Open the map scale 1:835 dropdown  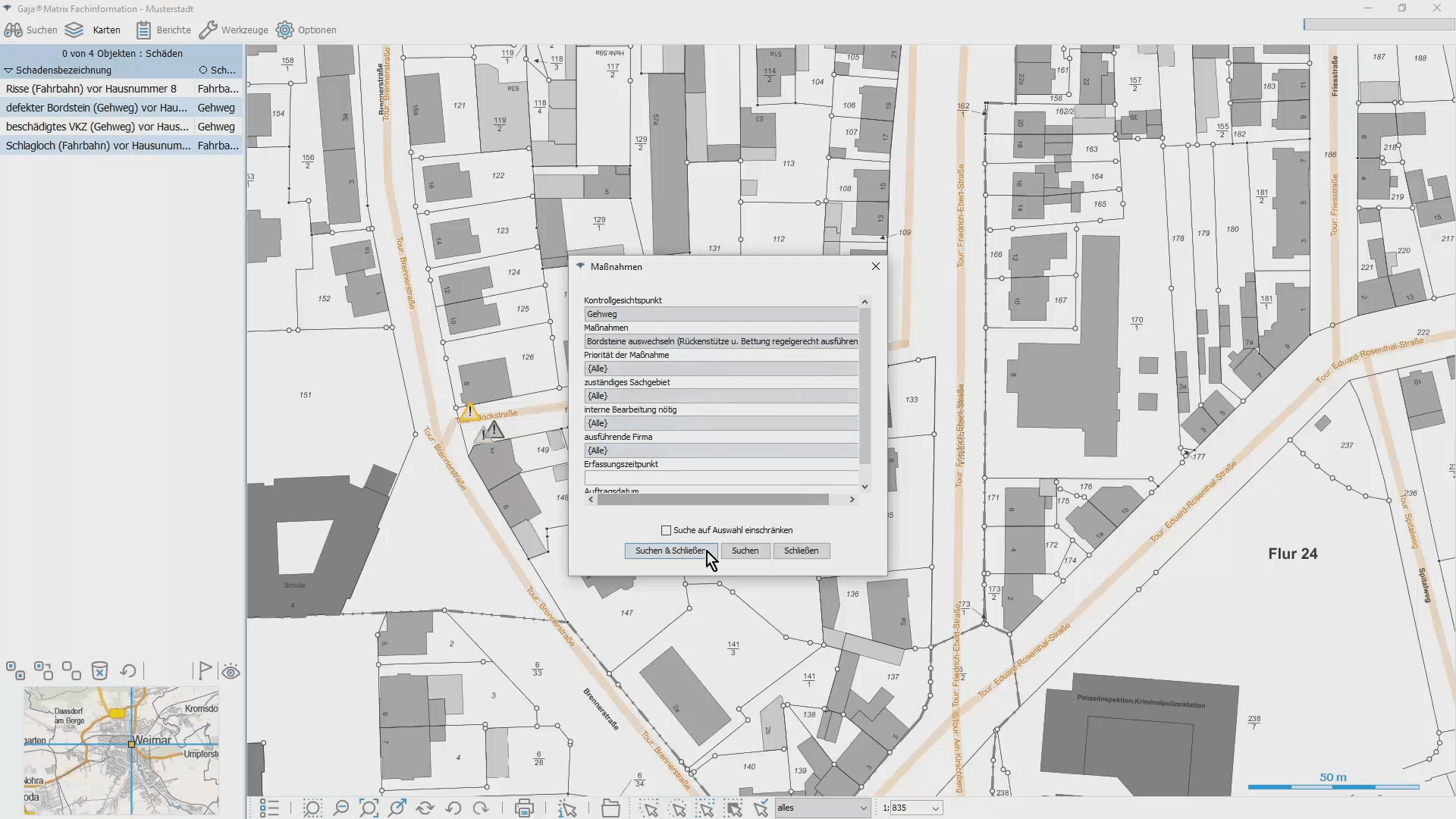tap(936, 808)
